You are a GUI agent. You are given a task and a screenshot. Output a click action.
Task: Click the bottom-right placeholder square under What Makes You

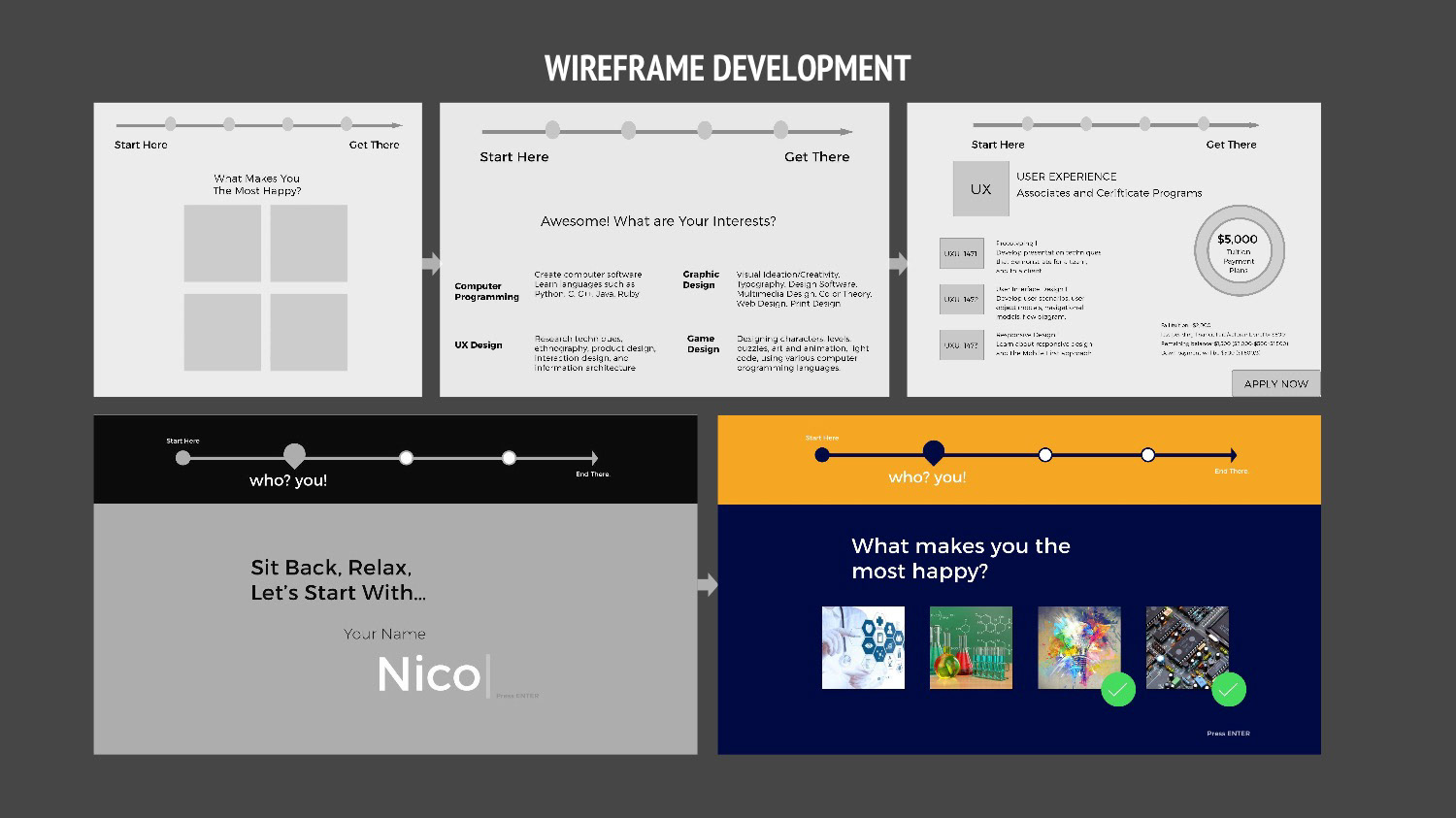pyautogui.click(x=309, y=332)
